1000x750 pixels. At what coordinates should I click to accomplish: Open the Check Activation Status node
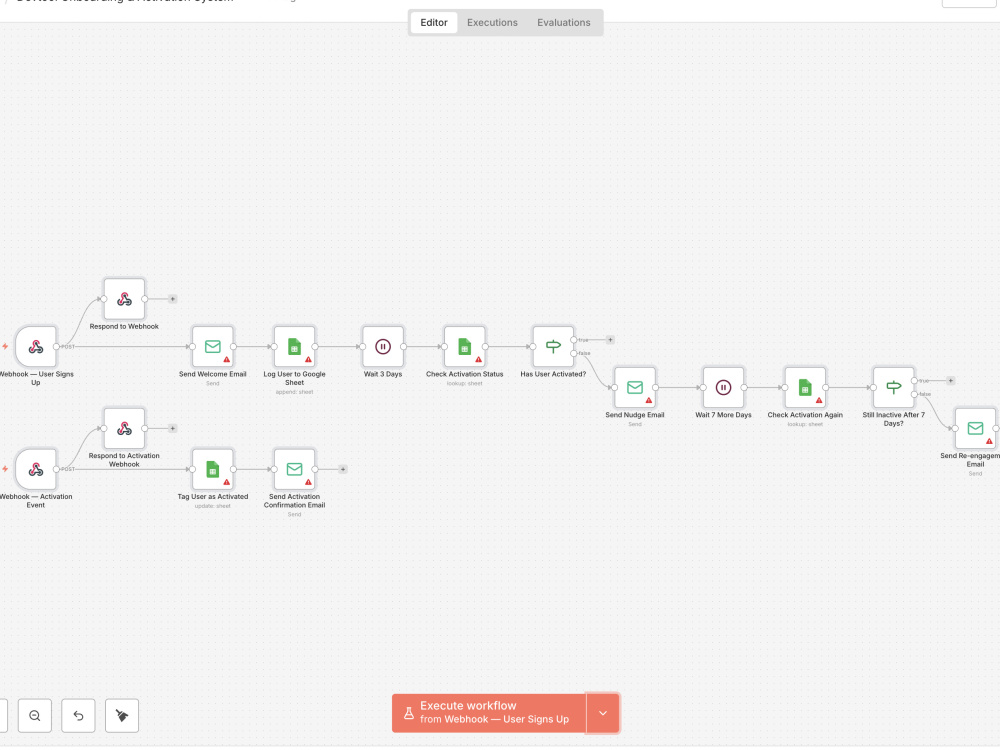click(x=464, y=346)
